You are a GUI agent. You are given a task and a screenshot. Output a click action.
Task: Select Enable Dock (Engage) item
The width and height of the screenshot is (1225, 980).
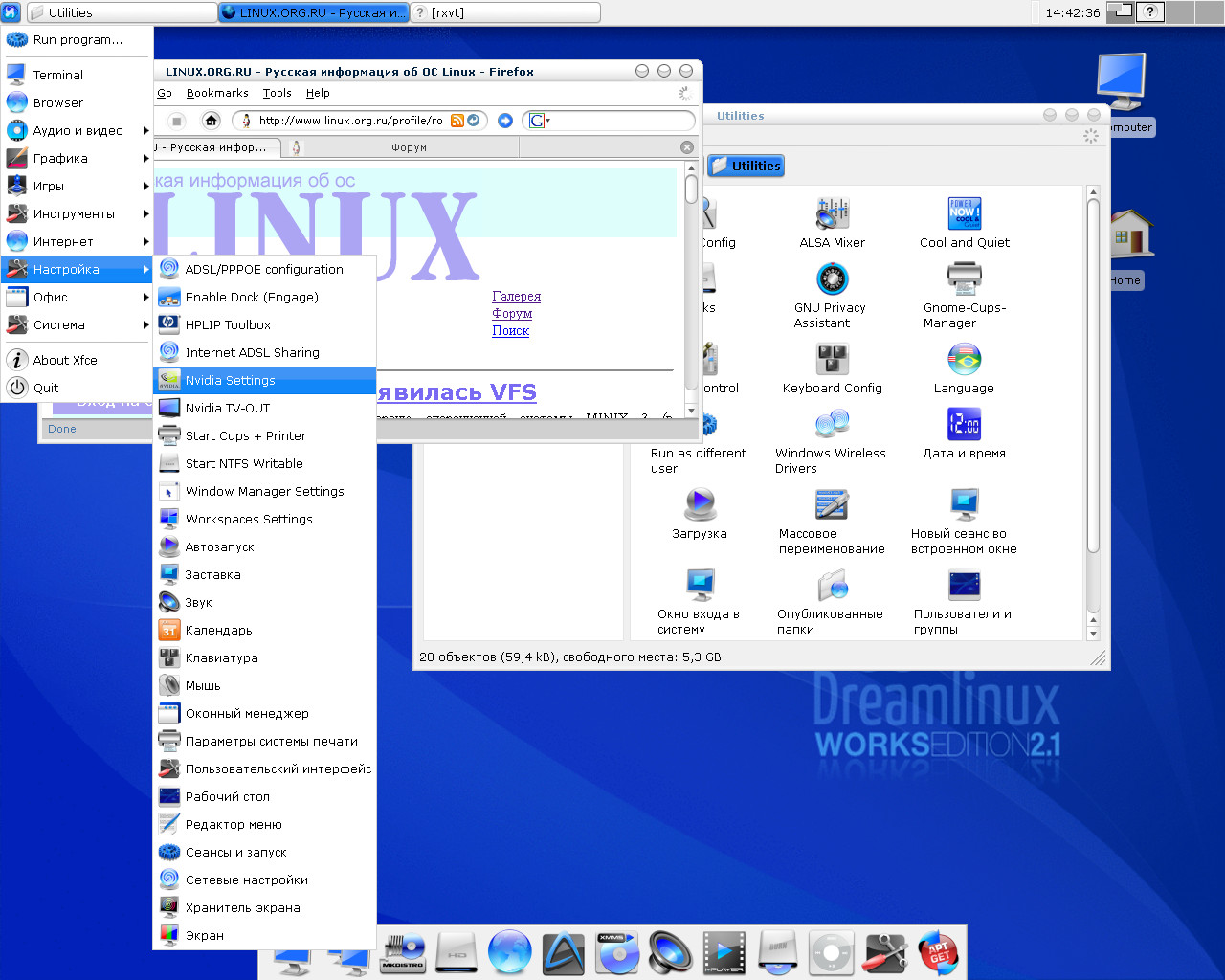(264, 297)
